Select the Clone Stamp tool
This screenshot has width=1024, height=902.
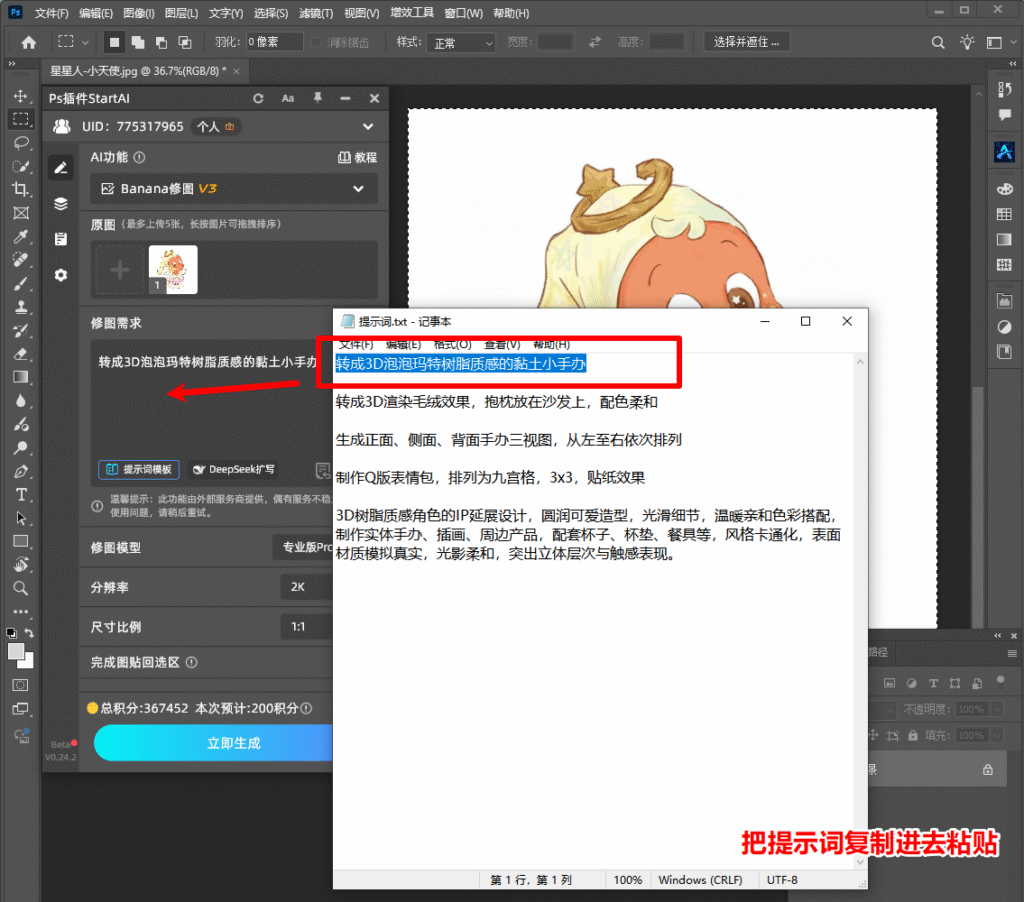(21, 307)
